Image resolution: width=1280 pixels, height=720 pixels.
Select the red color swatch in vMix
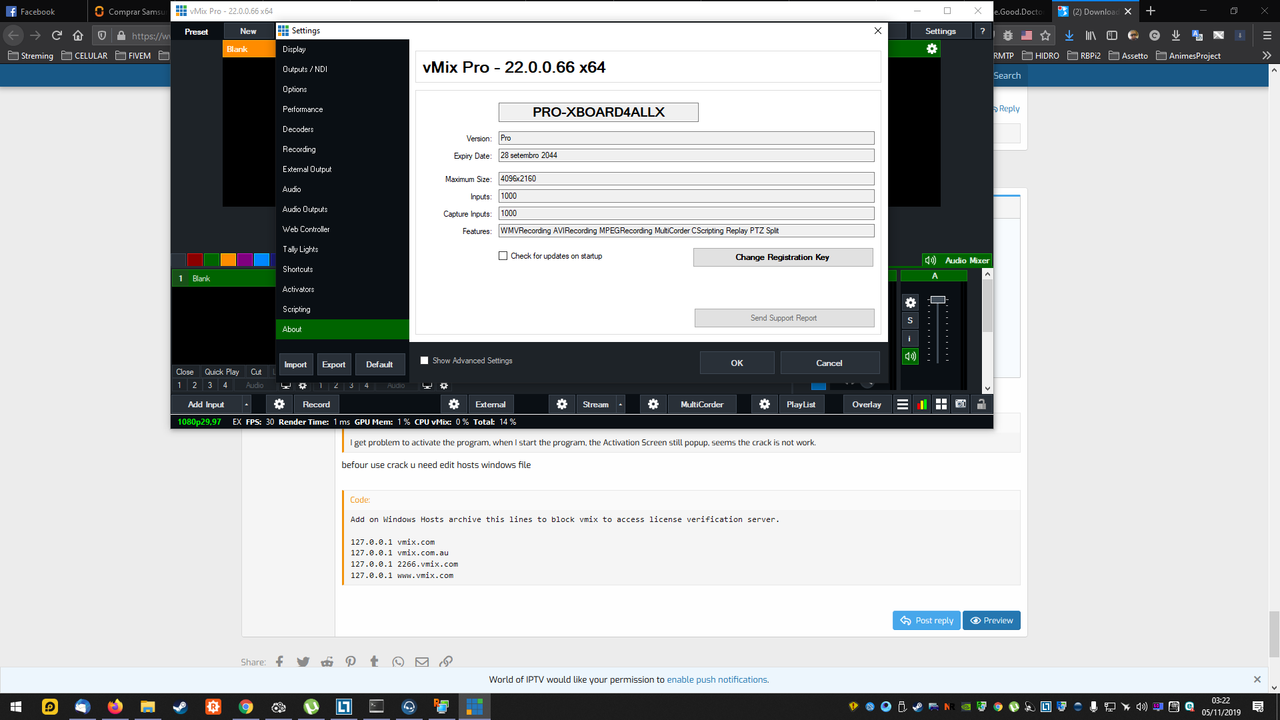point(196,260)
